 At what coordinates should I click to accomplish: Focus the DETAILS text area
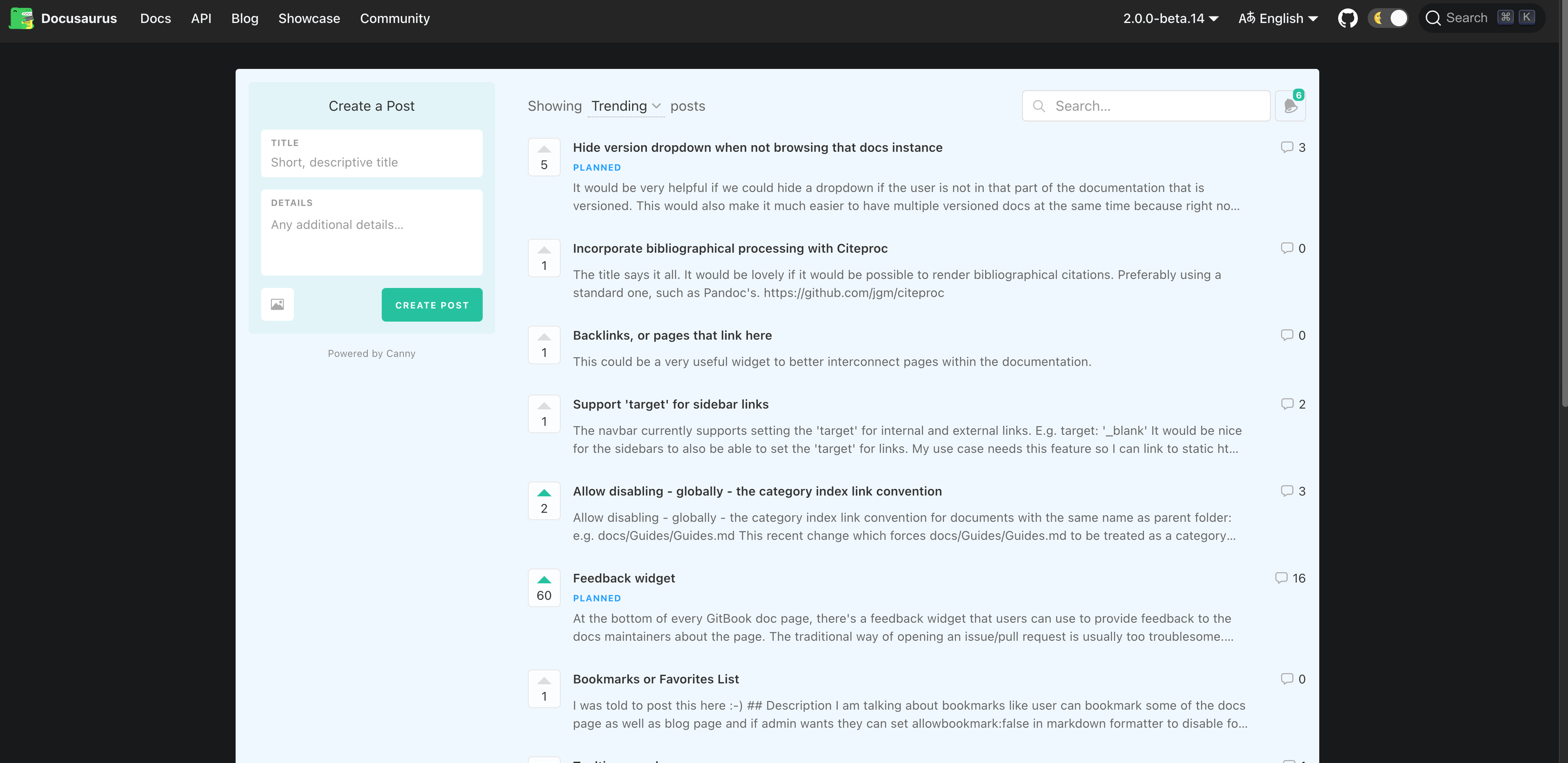coord(372,233)
